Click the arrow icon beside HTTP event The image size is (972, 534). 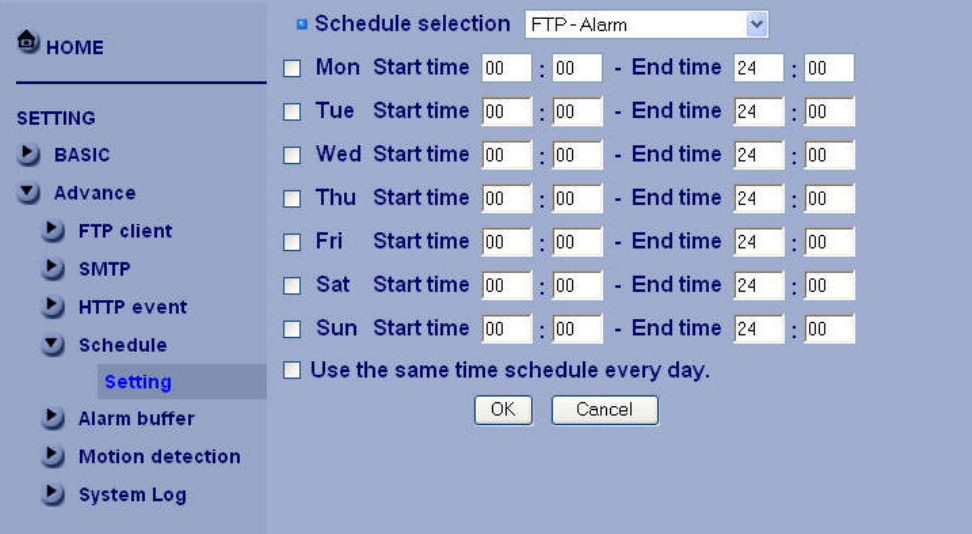[53, 307]
